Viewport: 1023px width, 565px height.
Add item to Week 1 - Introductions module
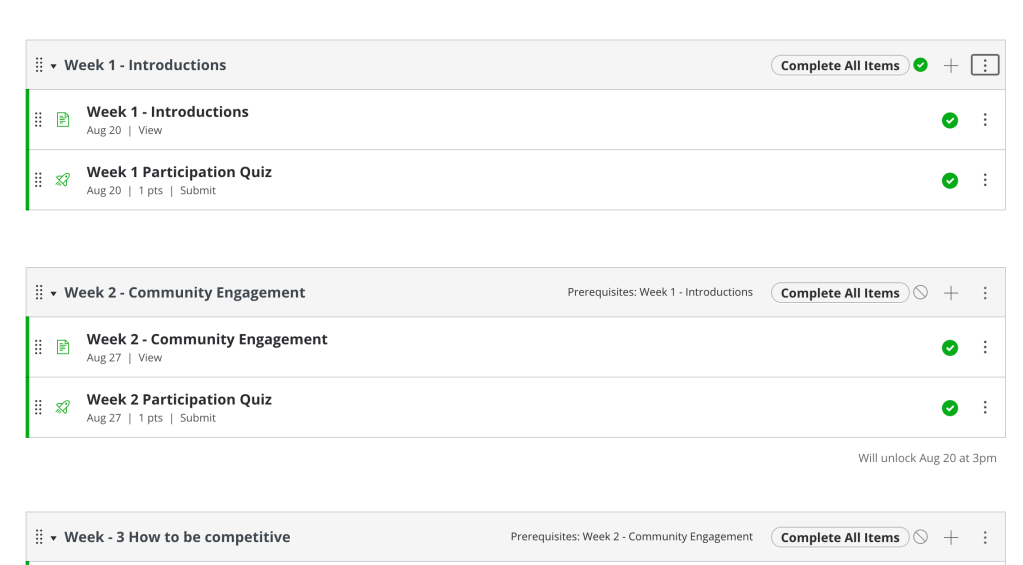click(951, 65)
